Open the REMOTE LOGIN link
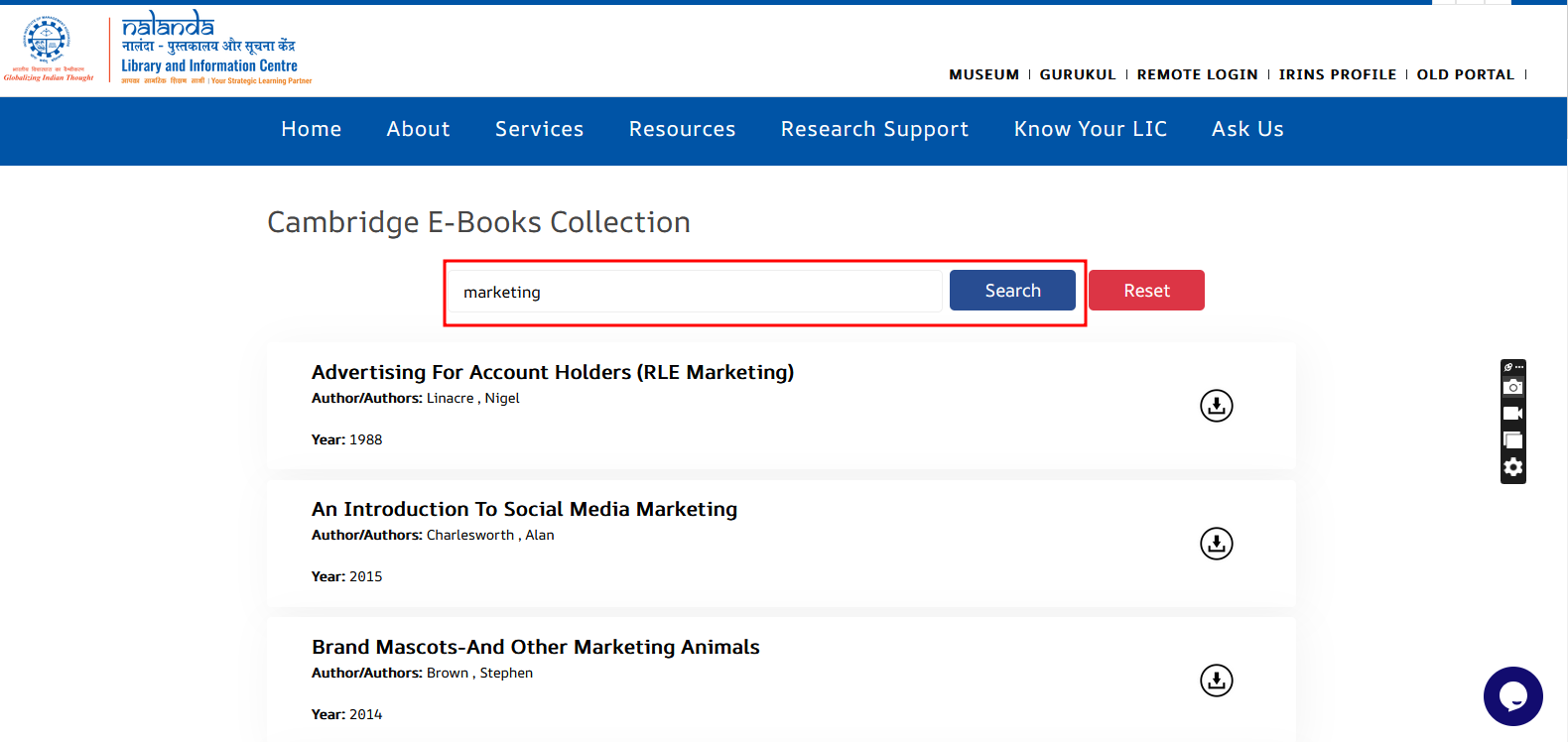This screenshot has width=1568, height=742. point(1197,74)
